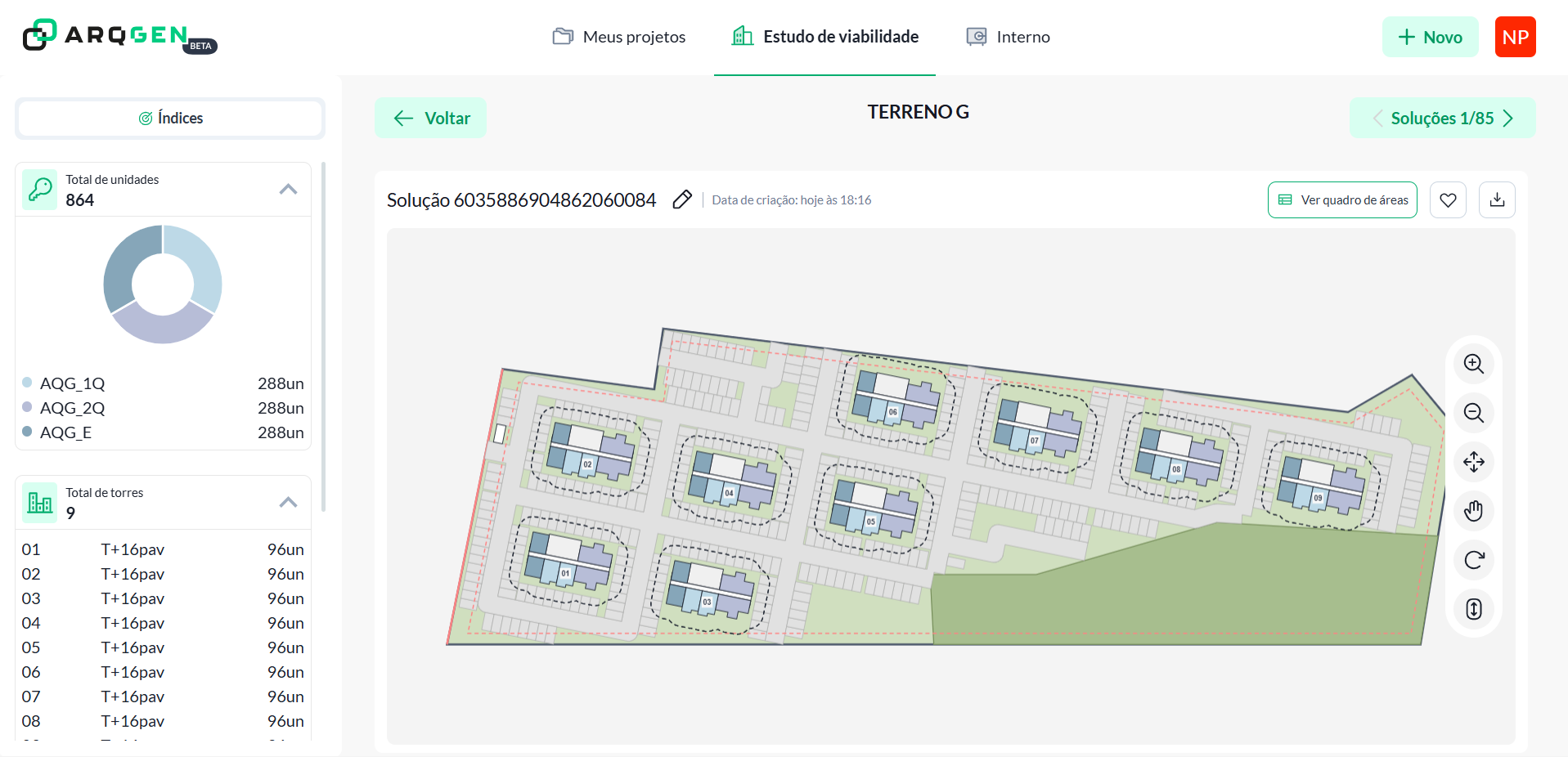
Task: Edit solution name with pencil icon
Action: coord(682,200)
